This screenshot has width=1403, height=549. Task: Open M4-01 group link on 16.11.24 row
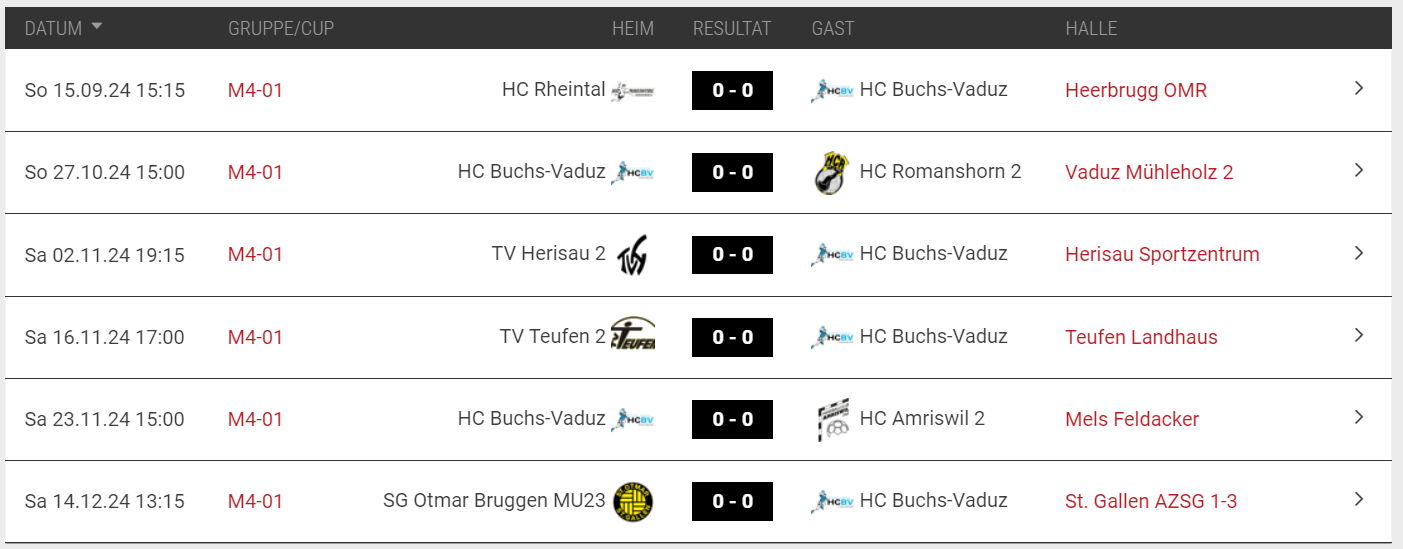coord(255,337)
